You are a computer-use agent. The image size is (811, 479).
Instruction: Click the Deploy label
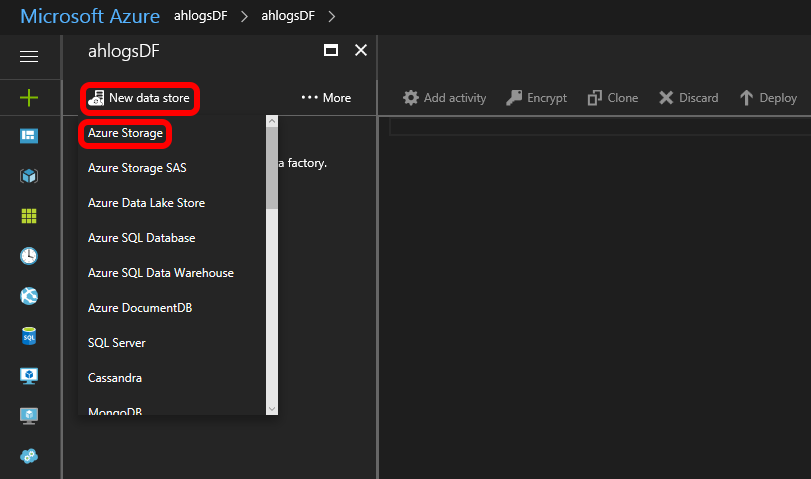click(778, 98)
